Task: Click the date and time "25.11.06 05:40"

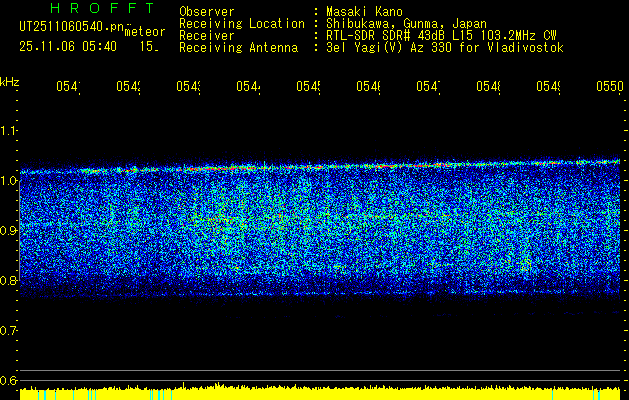Action: pos(68,47)
